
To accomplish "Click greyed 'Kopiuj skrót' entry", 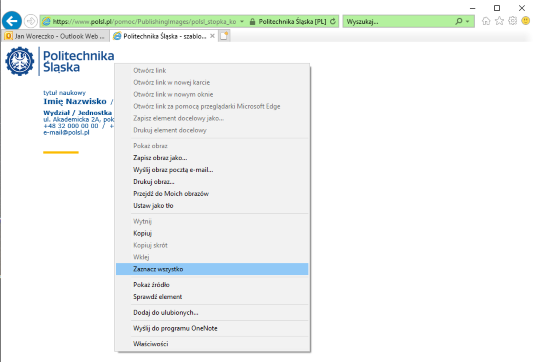I will click(212, 245).
